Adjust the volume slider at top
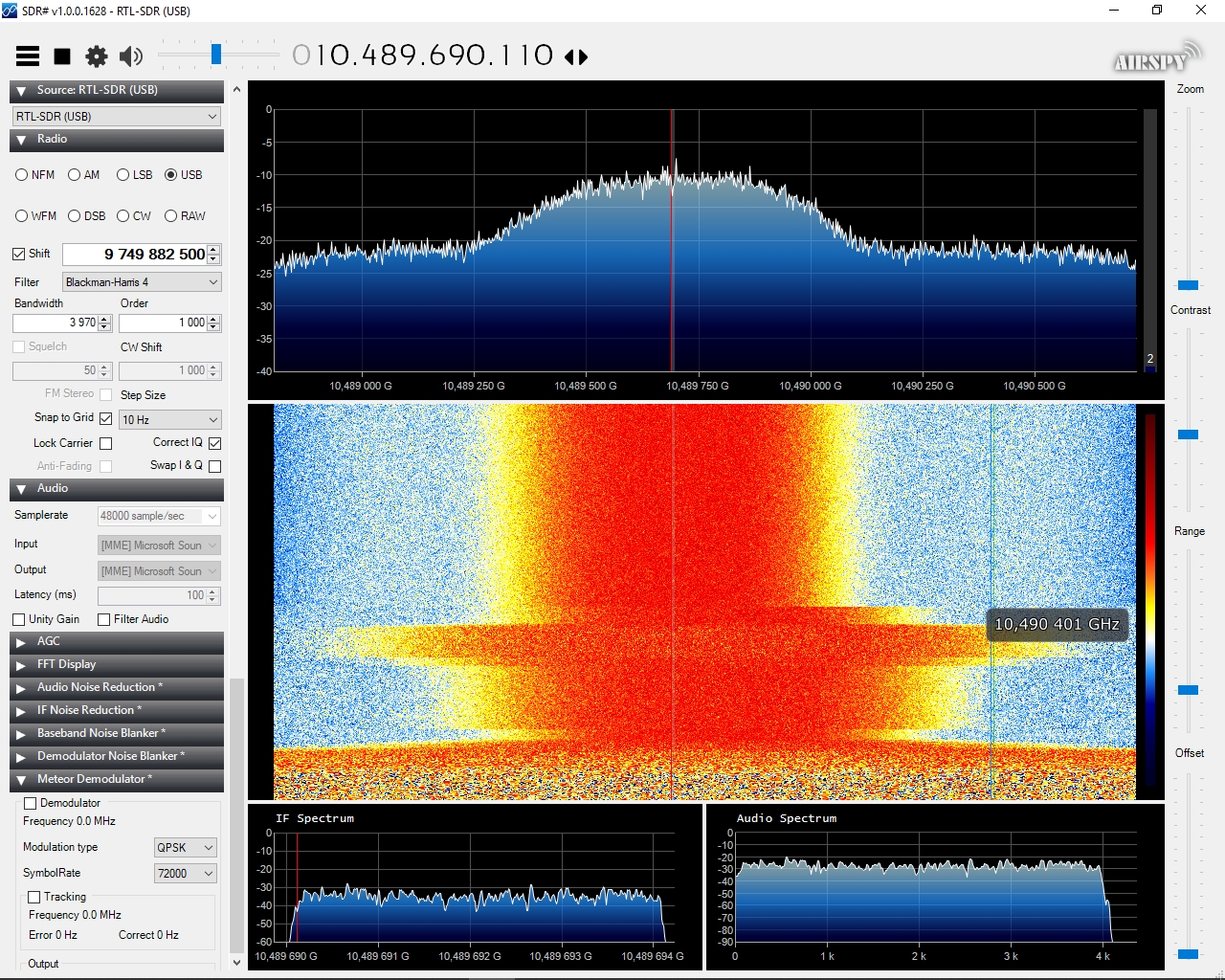This screenshot has height=980, width=1225. pos(216,55)
